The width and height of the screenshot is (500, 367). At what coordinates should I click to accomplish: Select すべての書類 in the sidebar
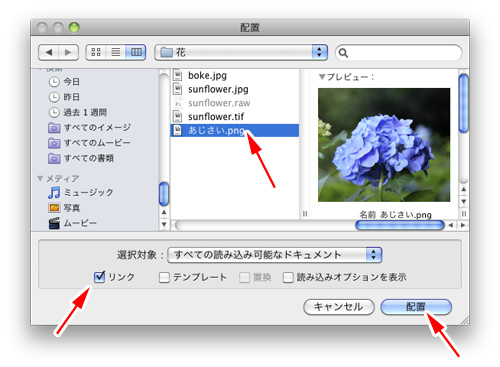pyautogui.click(x=89, y=158)
